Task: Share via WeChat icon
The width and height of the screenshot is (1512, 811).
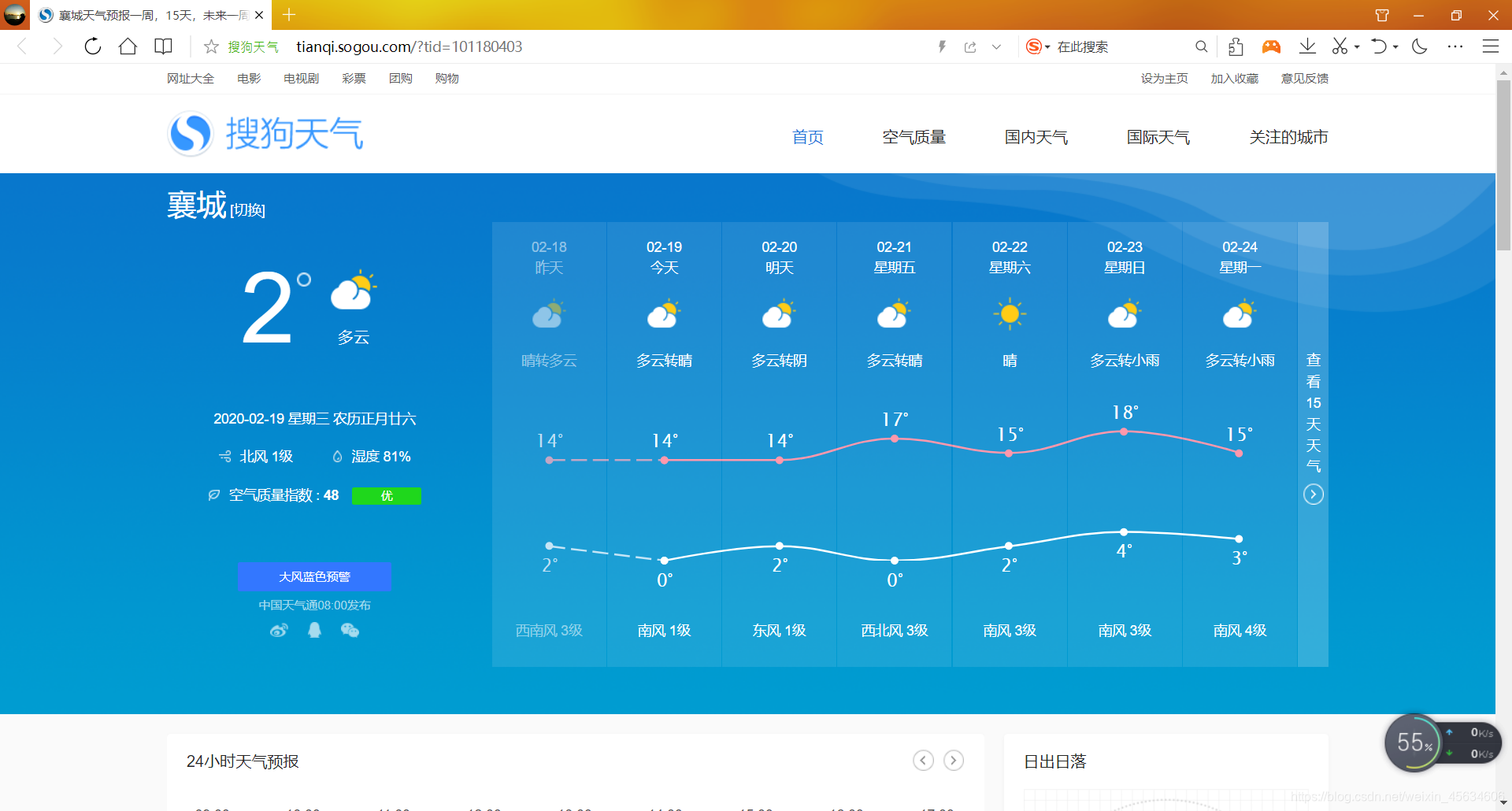Action: click(x=350, y=630)
